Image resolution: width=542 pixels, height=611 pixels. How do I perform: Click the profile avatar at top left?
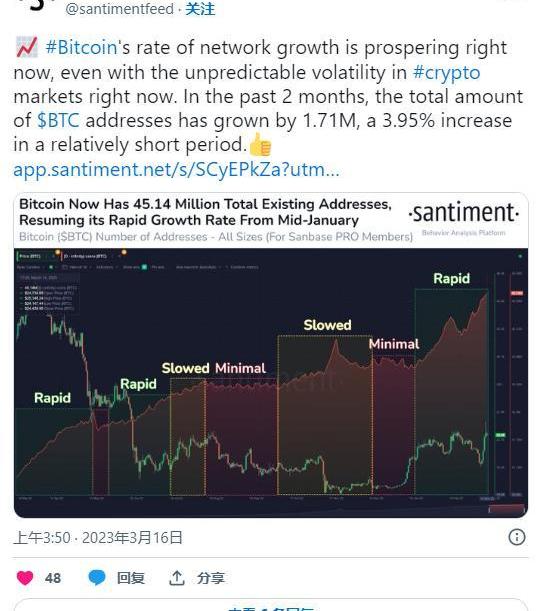(39, 5)
